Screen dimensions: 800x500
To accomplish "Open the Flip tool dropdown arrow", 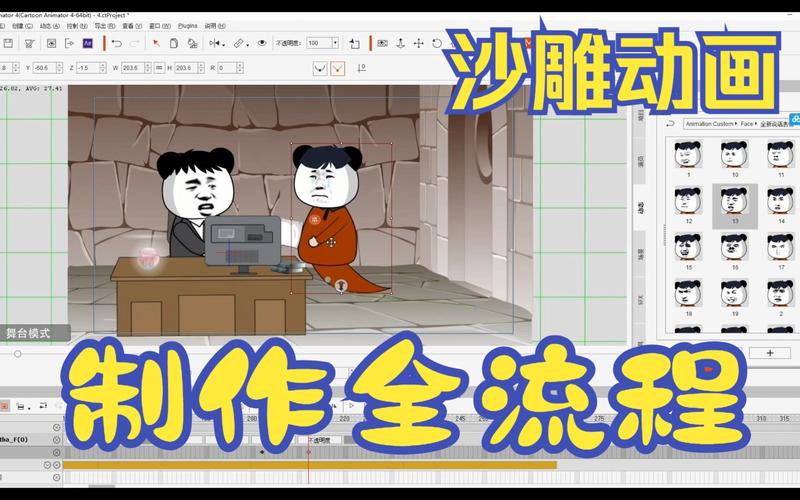I will 224,45.
